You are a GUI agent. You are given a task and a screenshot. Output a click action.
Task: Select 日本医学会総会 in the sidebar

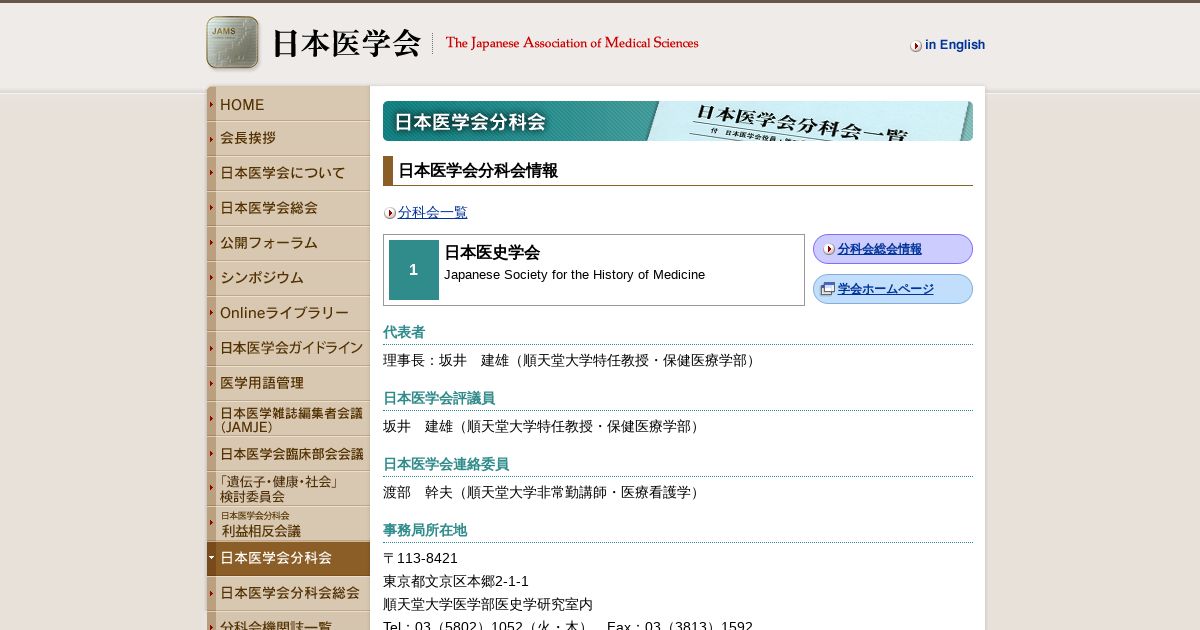(288, 209)
